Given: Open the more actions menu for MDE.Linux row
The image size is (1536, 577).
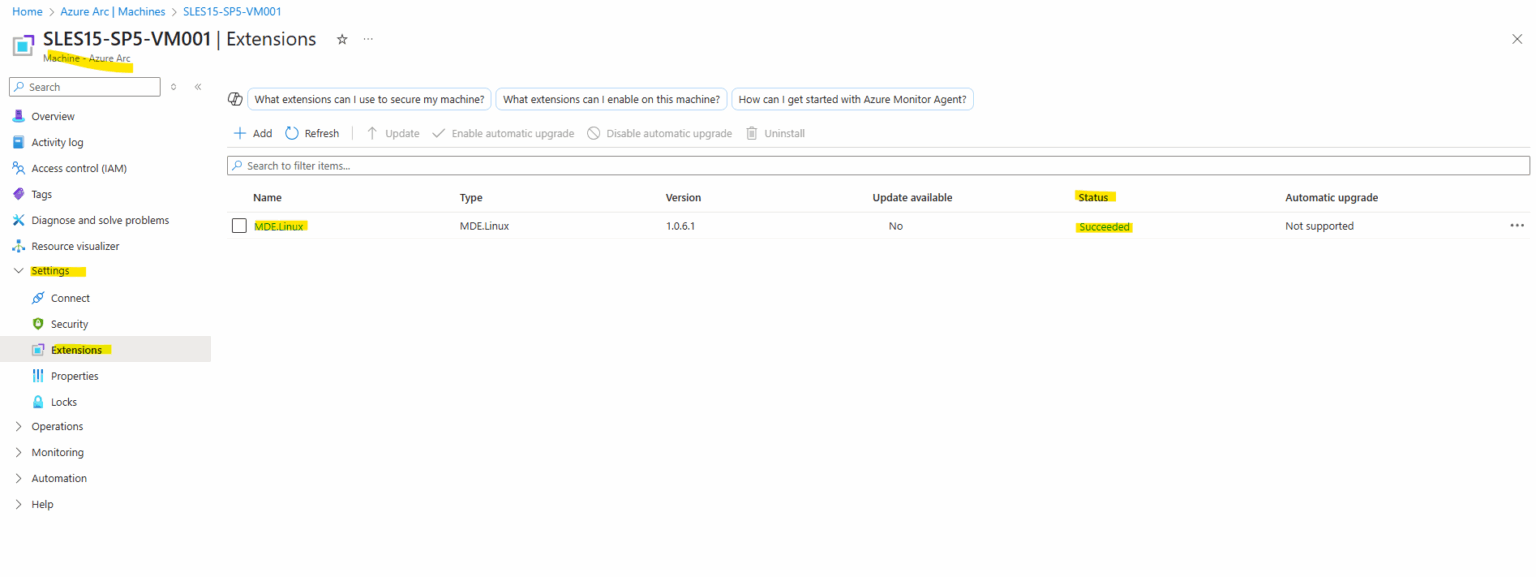Looking at the screenshot, I should pos(1516,225).
